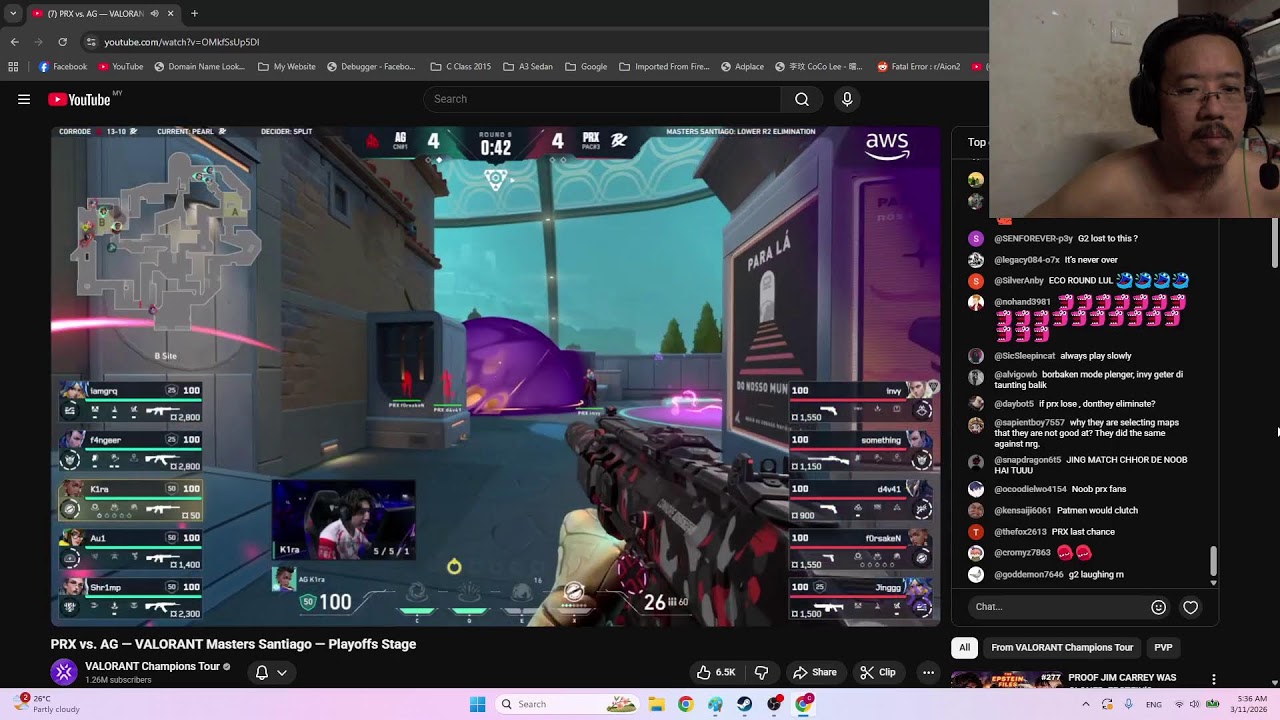This screenshot has height=720, width=1280.
Task: Reload the YouTube page
Action: [62, 42]
